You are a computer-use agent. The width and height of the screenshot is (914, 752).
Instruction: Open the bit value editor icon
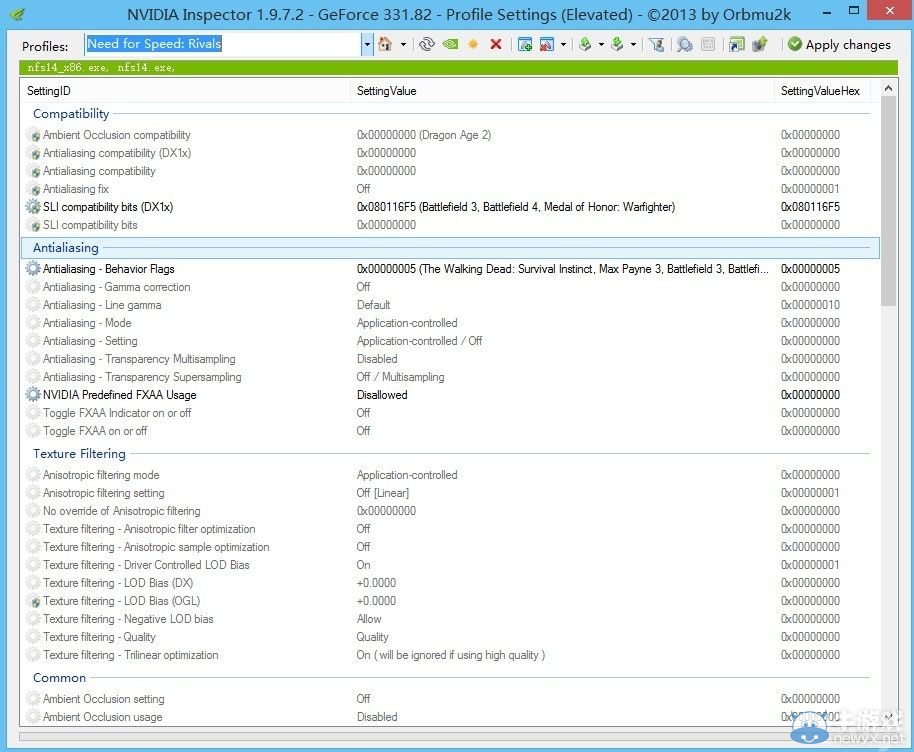point(708,44)
